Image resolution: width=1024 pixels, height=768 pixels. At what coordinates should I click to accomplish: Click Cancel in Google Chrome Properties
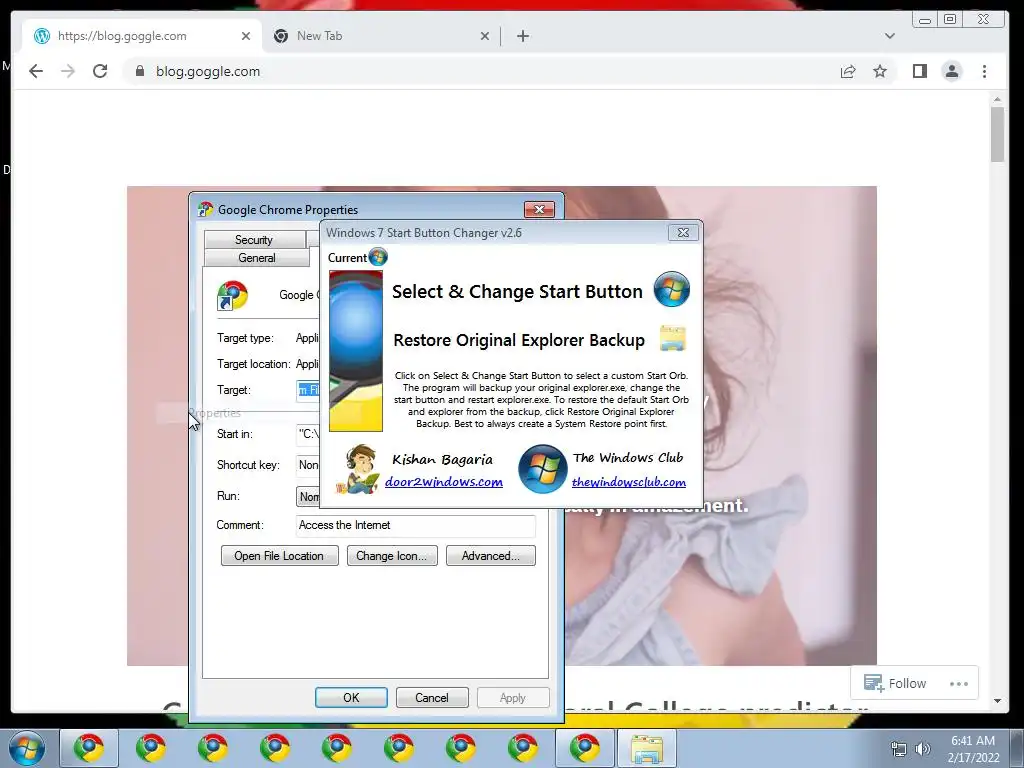point(432,697)
